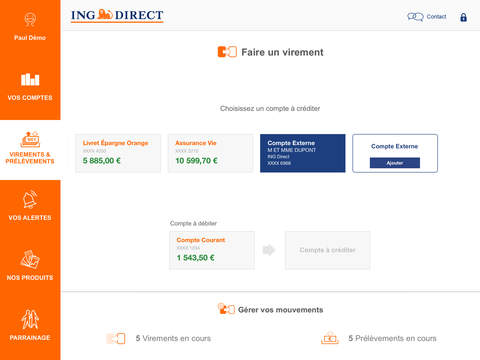Click the Virements en cours transfer icon
The image size is (480, 360).
click(x=116, y=338)
